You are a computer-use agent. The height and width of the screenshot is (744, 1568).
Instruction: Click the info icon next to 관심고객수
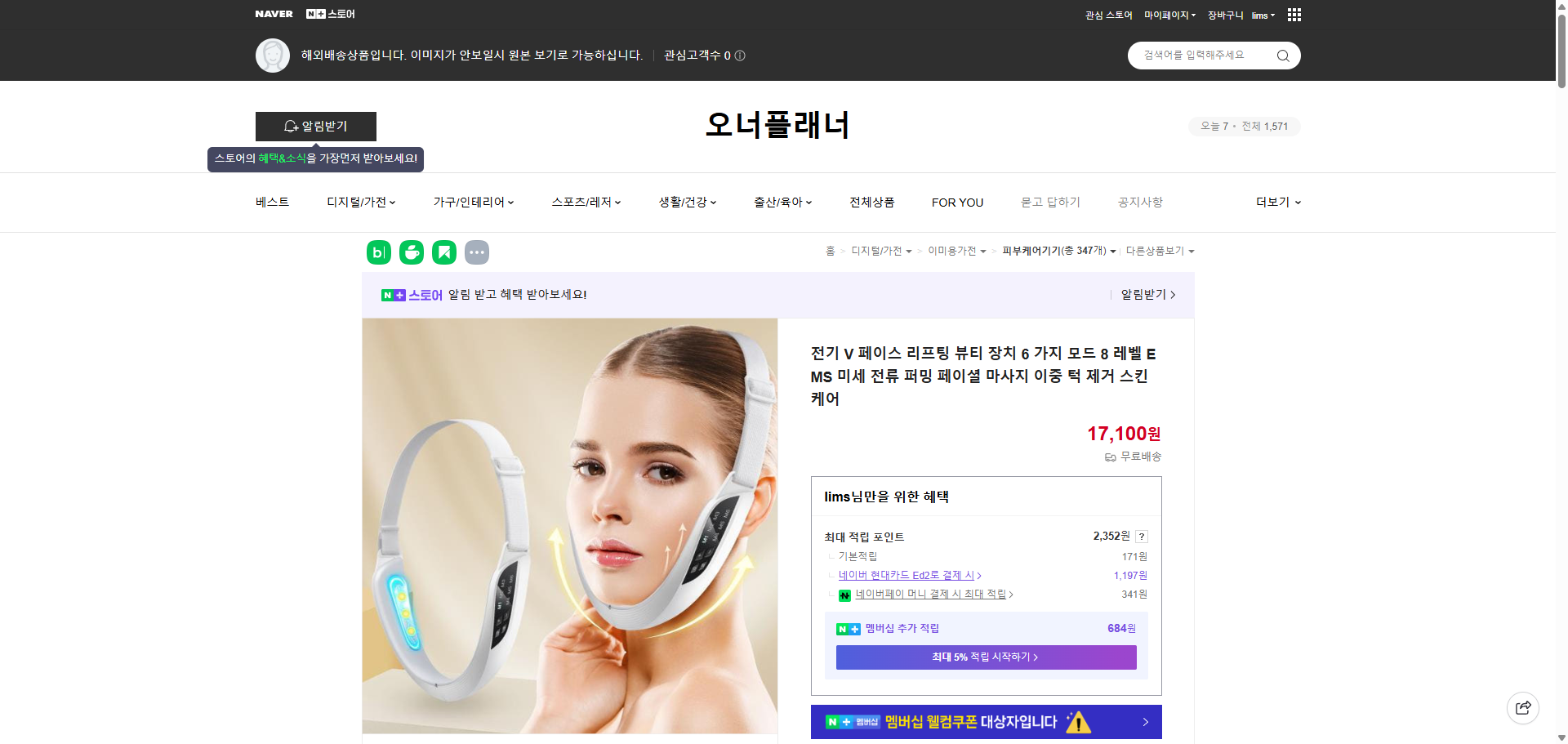coord(740,56)
